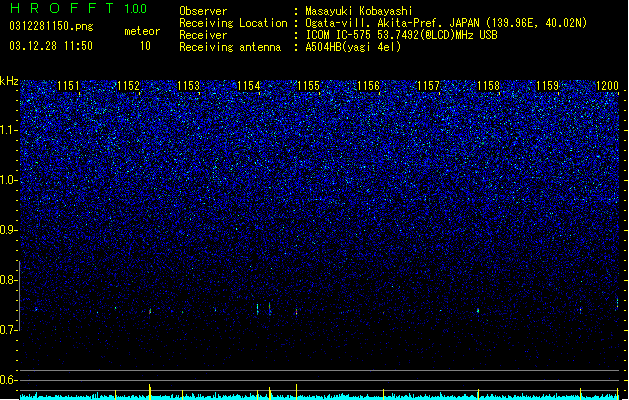Select the 1153 time marker

188,86
